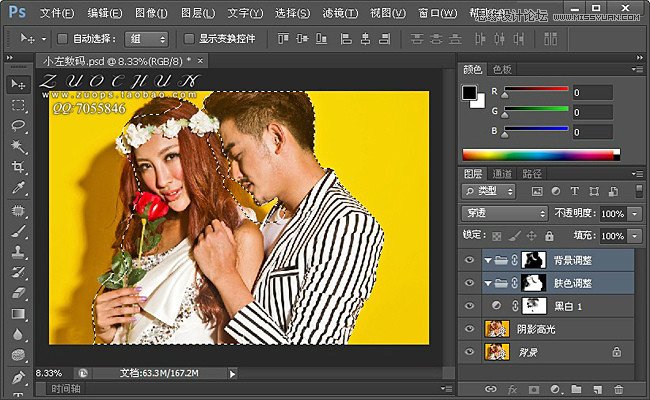Open the blend mode 穿透 dropdown

tap(504, 213)
